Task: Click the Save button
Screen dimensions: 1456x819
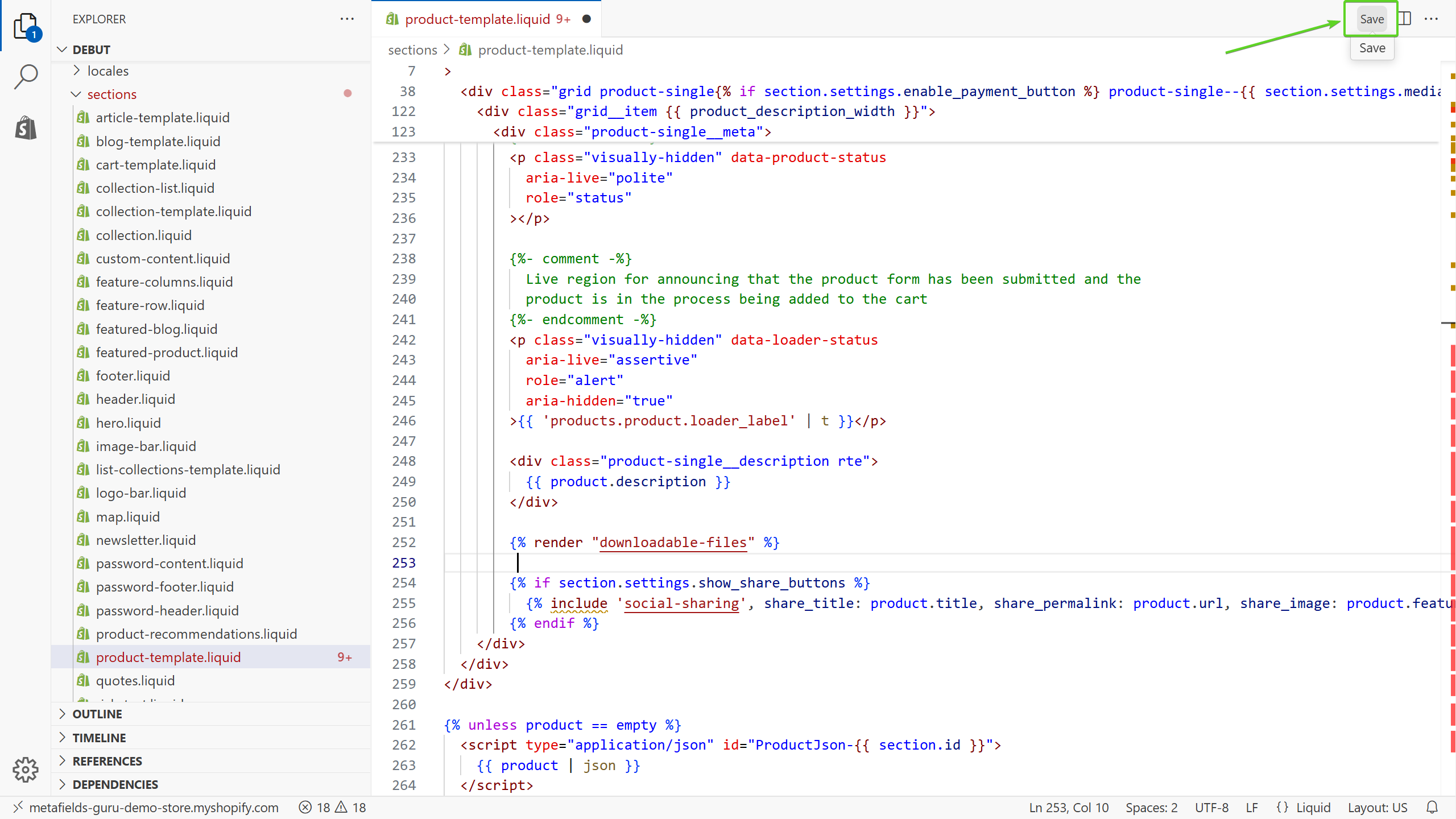Action: (1371, 19)
